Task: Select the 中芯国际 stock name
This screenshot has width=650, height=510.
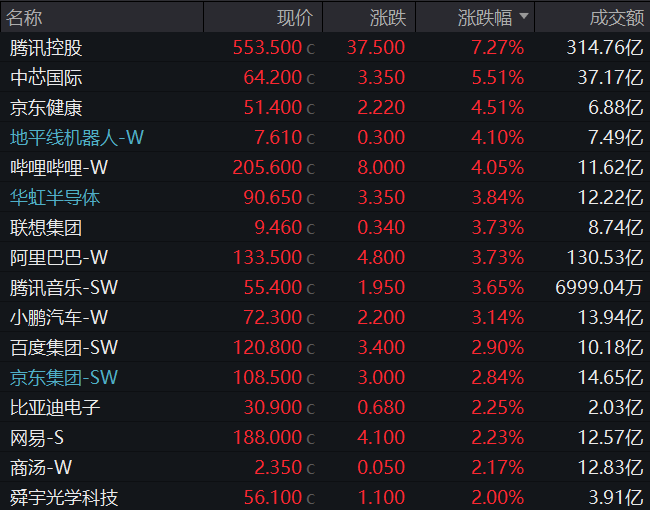Action: point(46,78)
